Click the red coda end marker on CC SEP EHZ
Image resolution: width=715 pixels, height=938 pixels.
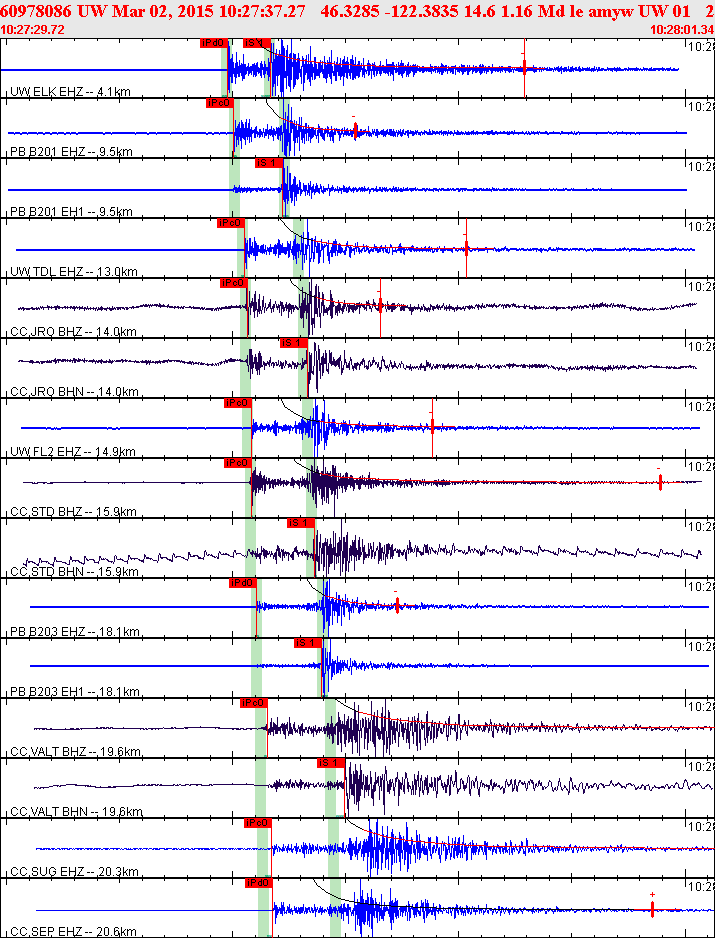pos(652,909)
